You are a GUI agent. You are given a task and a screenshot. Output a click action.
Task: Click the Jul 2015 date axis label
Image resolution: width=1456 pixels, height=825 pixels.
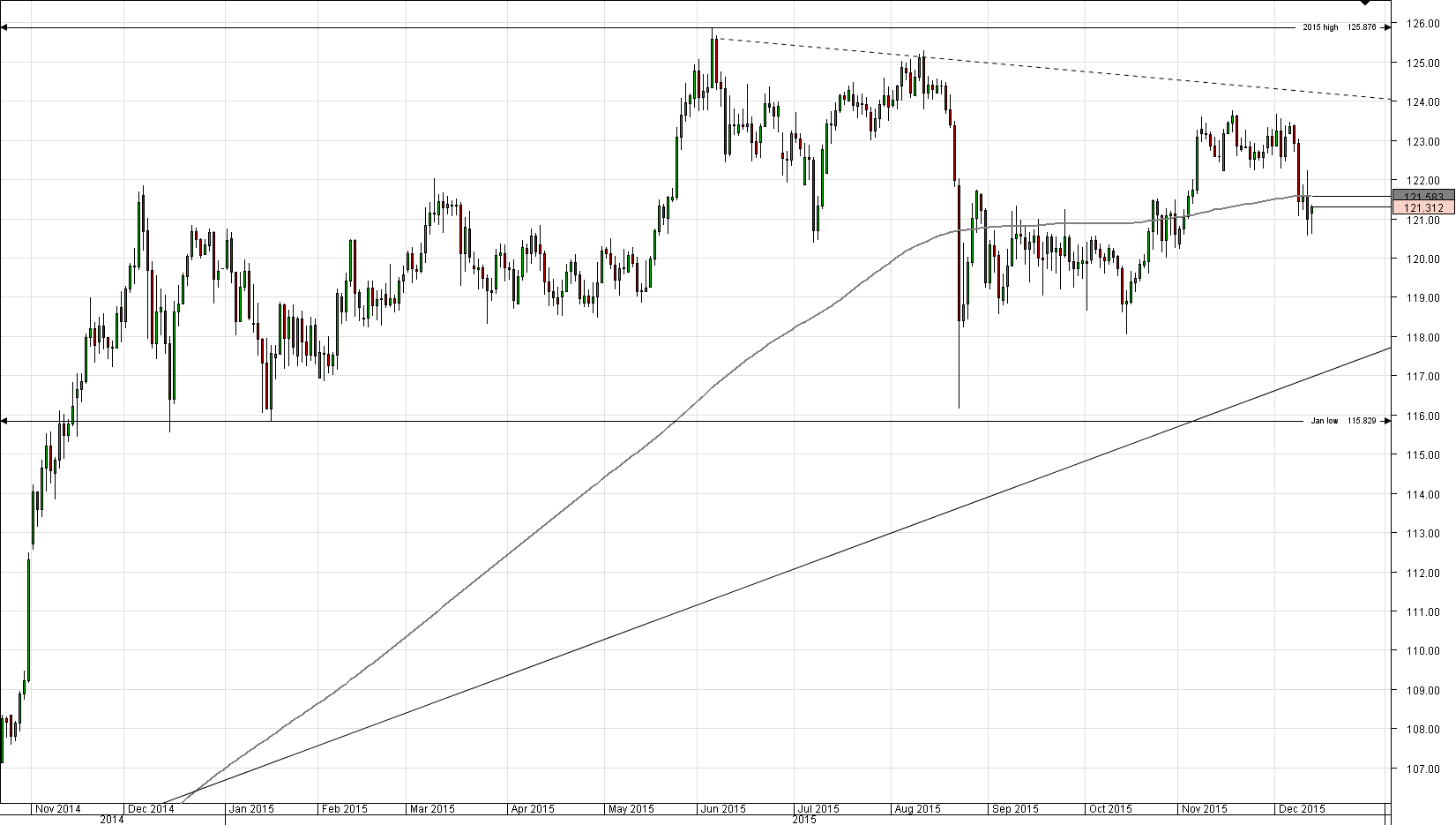(818, 809)
